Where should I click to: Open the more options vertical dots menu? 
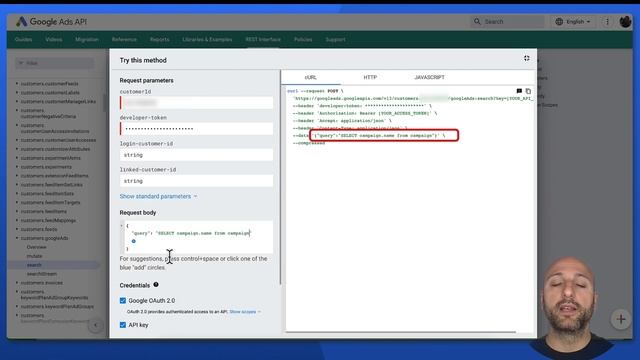[607, 22]
